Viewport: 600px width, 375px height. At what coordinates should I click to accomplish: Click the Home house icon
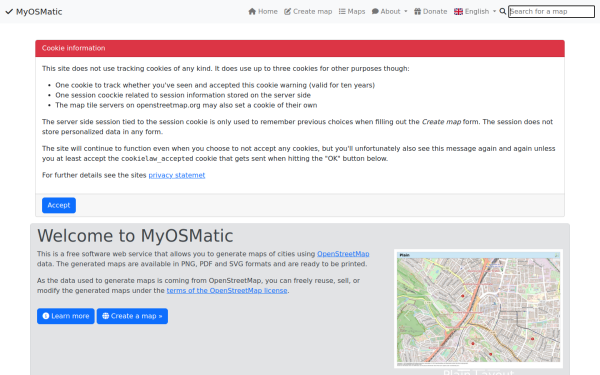pos(252,11)
